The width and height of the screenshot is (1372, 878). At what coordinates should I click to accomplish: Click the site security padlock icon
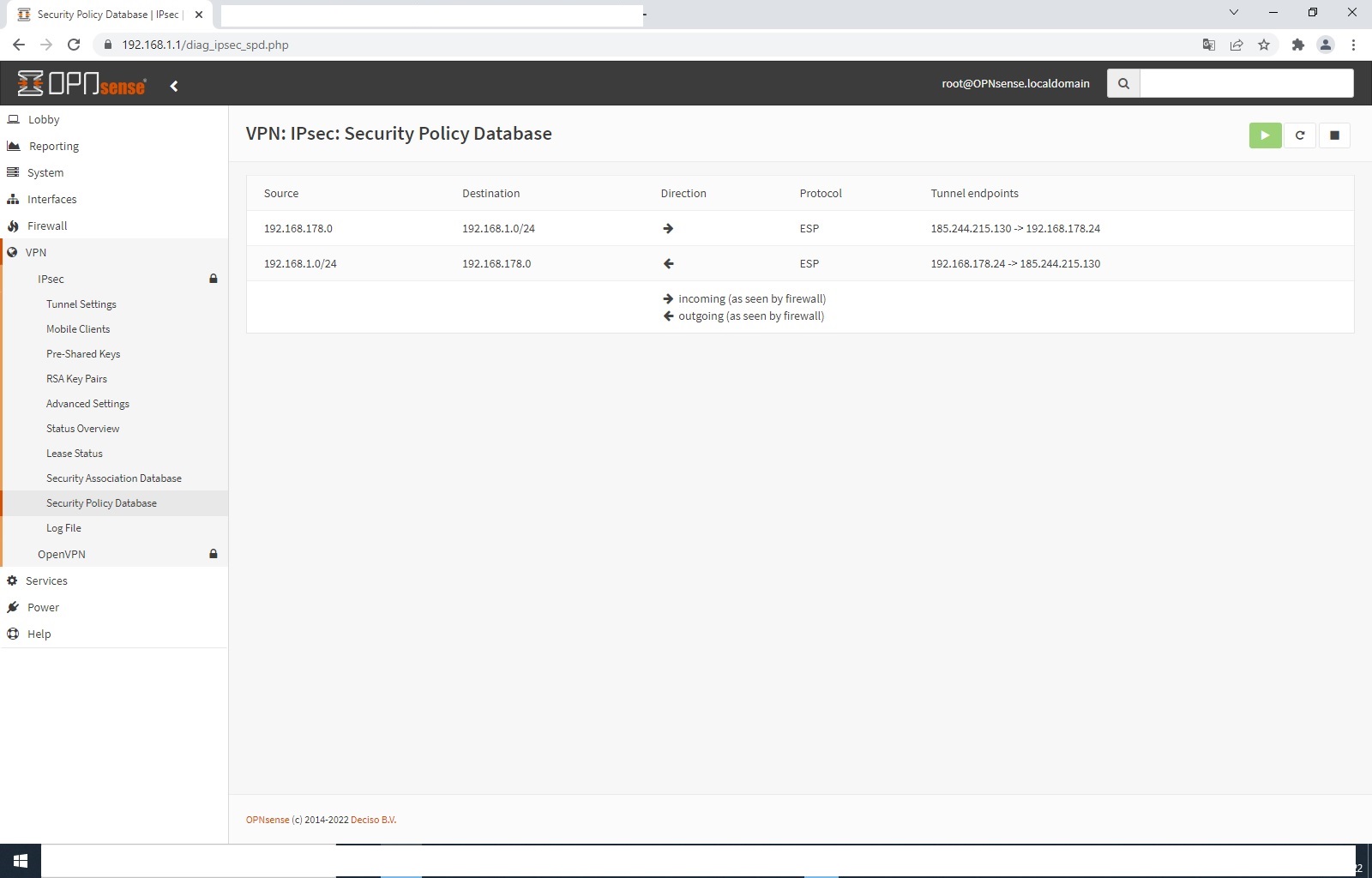(x=107, y=45)
